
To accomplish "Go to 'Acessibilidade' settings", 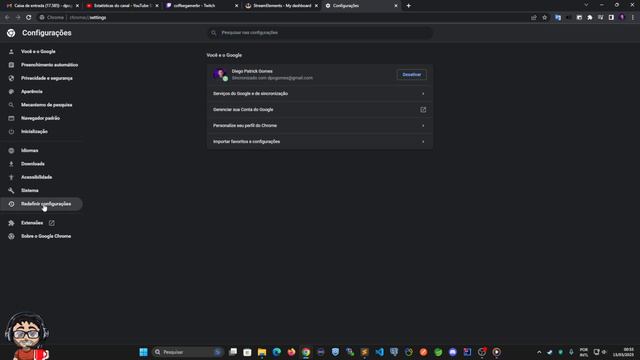I will (x=36, y=177).
